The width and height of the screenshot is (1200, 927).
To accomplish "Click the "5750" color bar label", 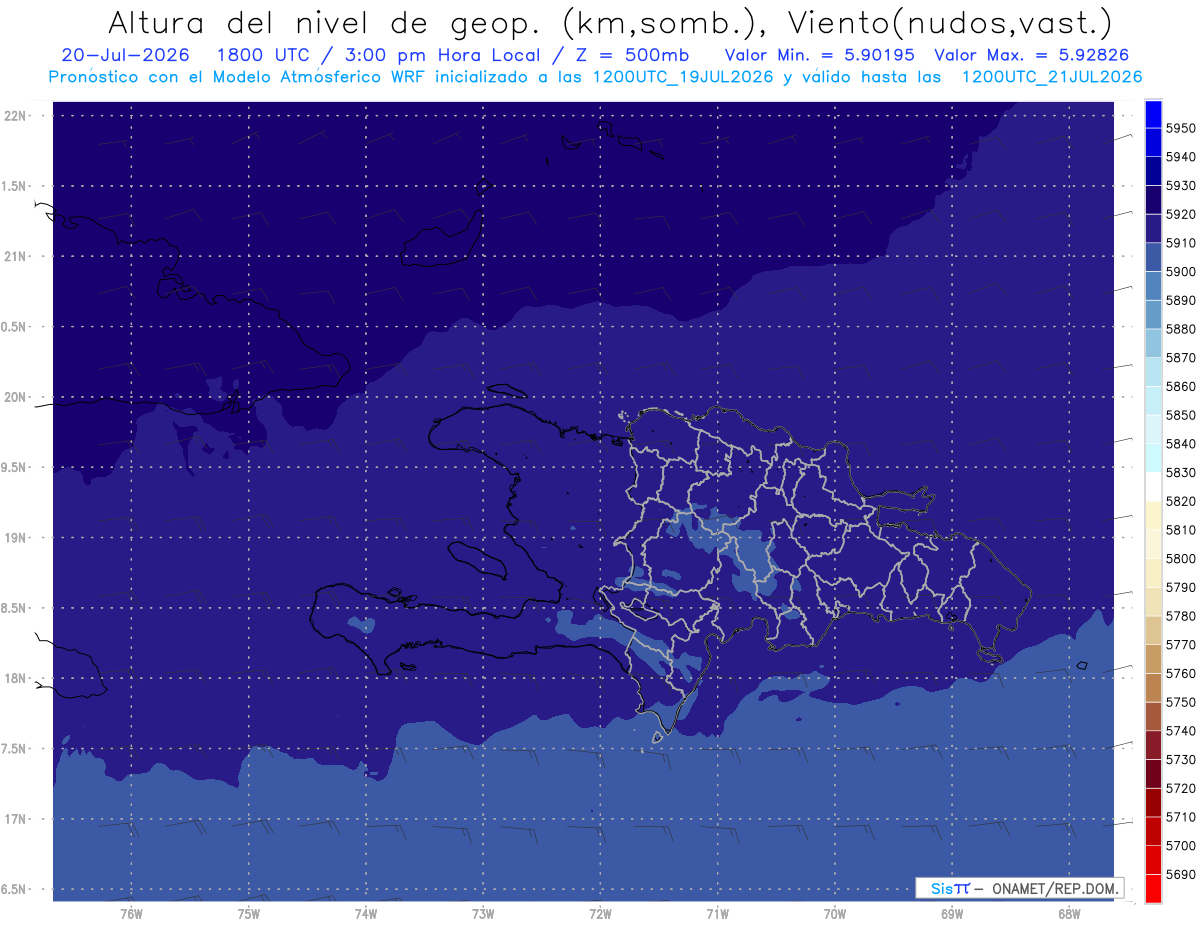I will click(x=1181, y=702).
